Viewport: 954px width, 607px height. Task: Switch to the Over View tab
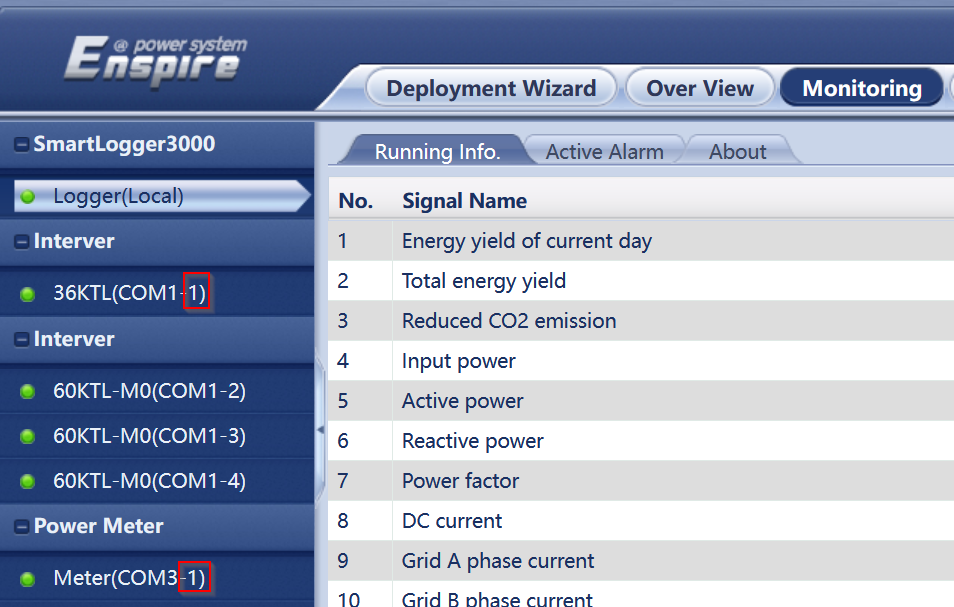point(699,88)
